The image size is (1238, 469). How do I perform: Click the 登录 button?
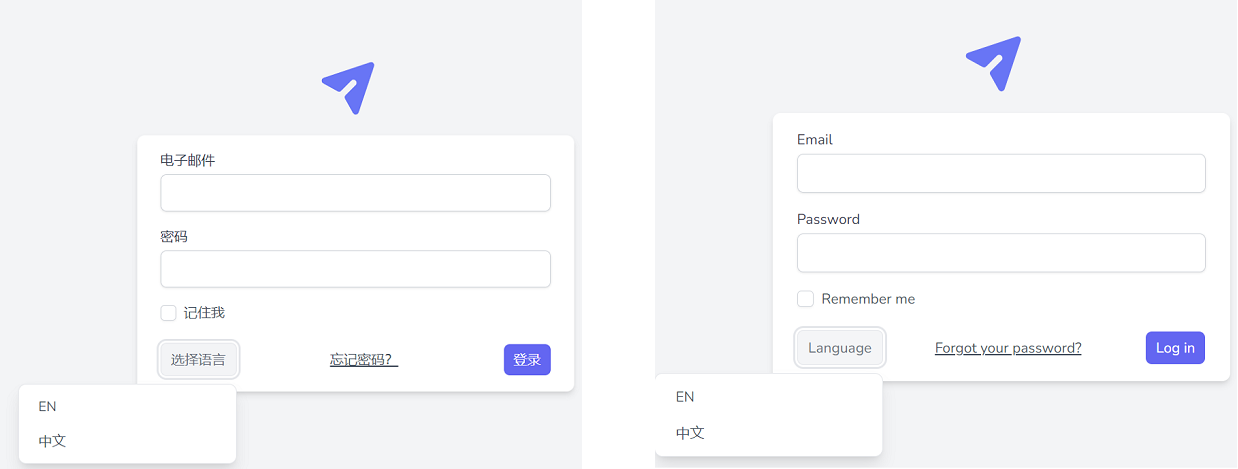pos(527,360)
